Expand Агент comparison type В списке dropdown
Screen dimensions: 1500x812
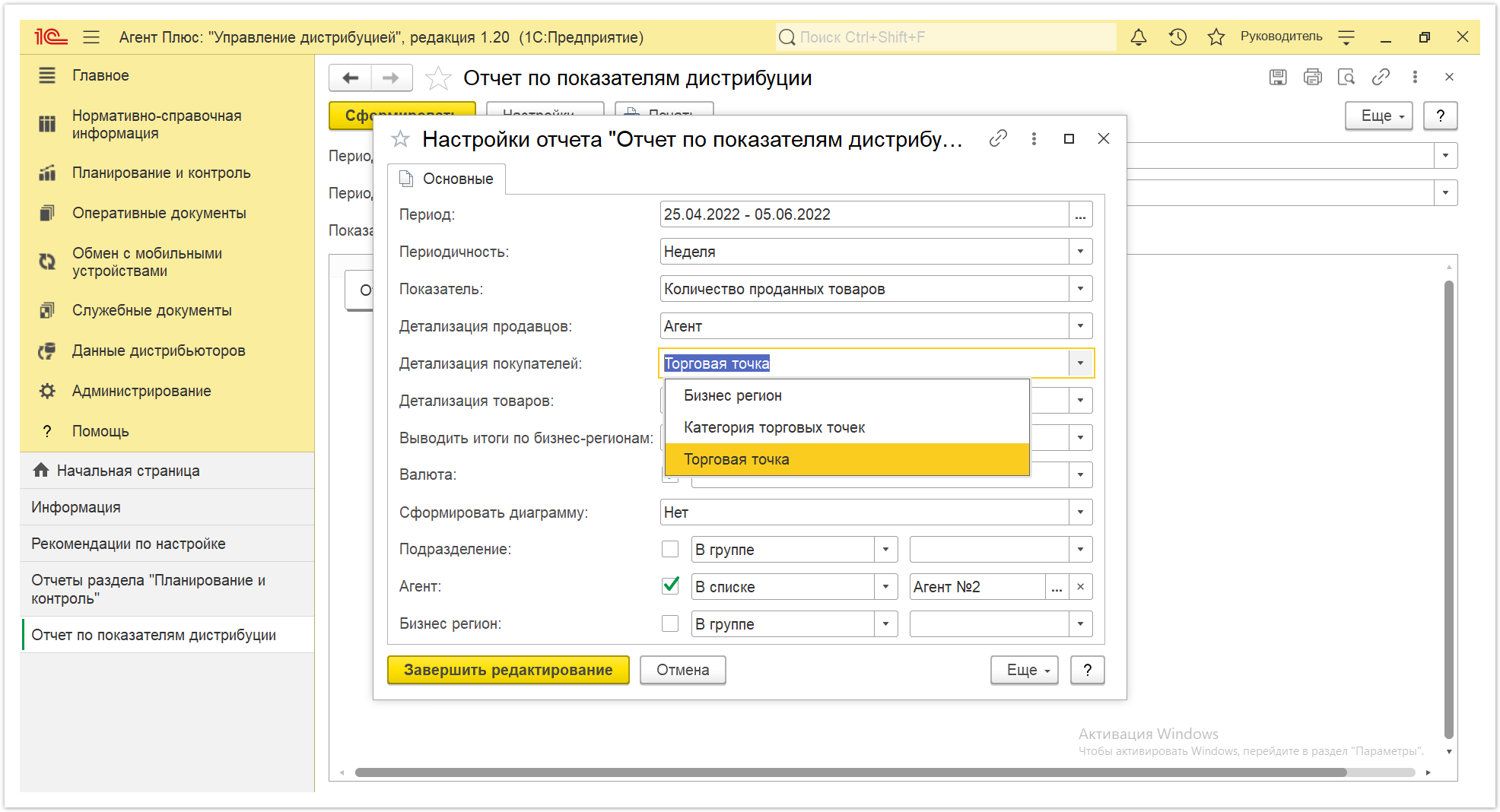[885, 587]
